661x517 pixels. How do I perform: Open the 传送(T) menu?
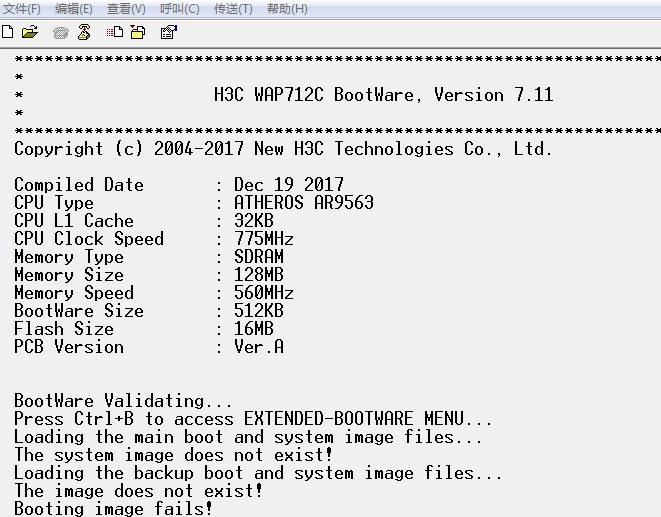click(233, 8)
